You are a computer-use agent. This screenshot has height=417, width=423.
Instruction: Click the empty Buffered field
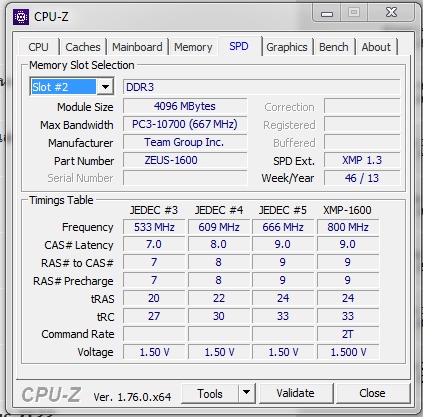click(362, 142)
